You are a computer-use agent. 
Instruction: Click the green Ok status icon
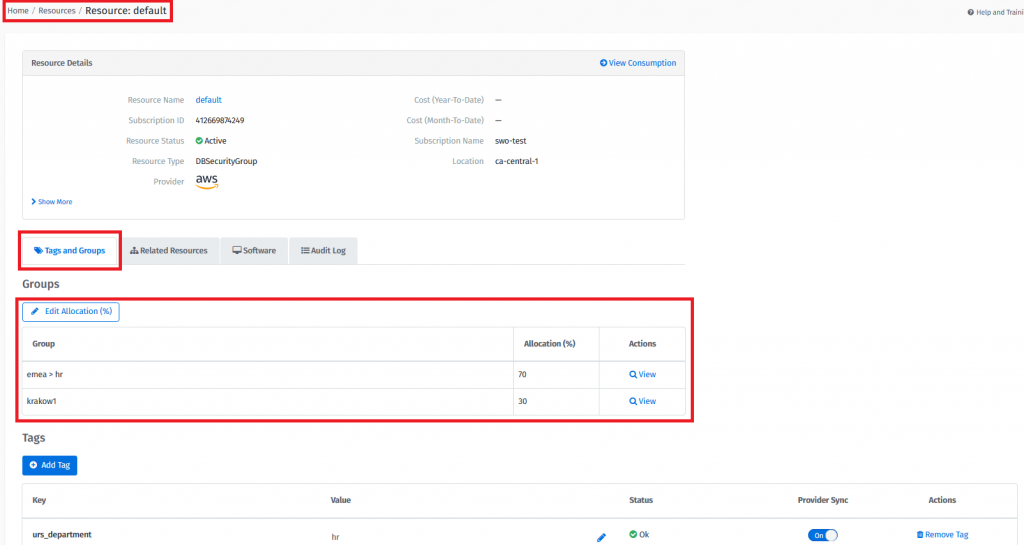coord(633,535)
